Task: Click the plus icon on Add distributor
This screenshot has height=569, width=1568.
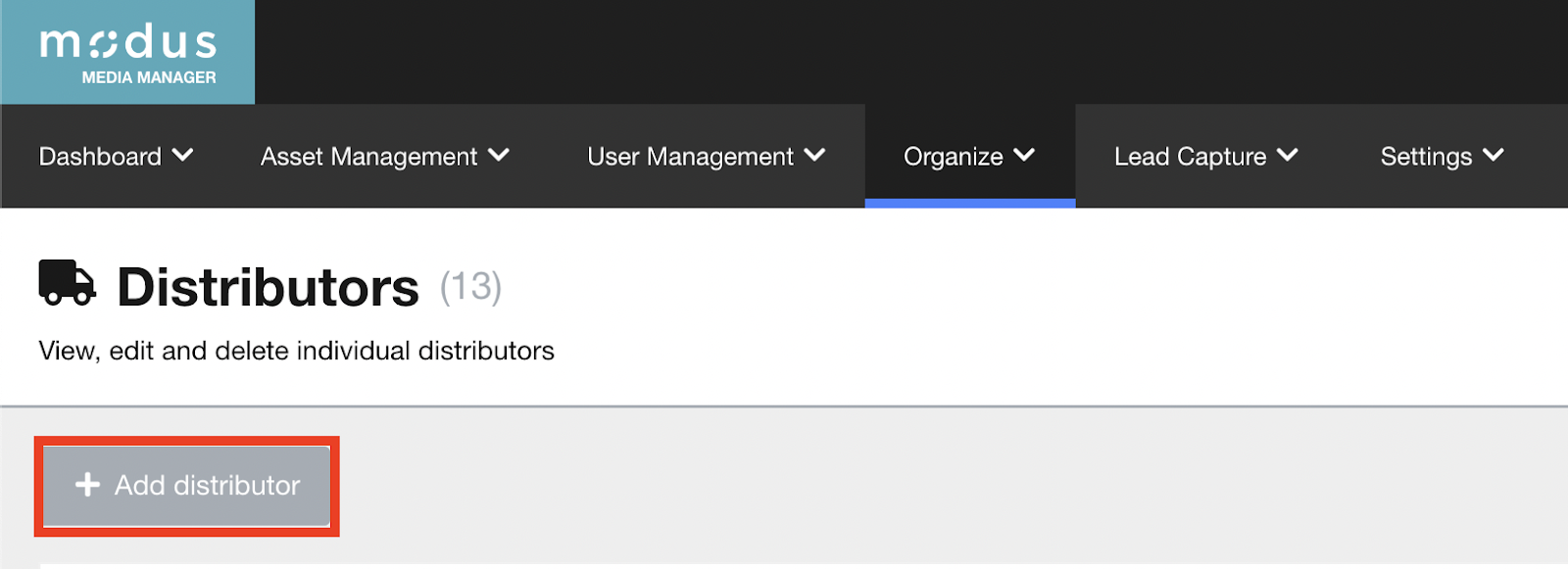Action: pos(88,485)
